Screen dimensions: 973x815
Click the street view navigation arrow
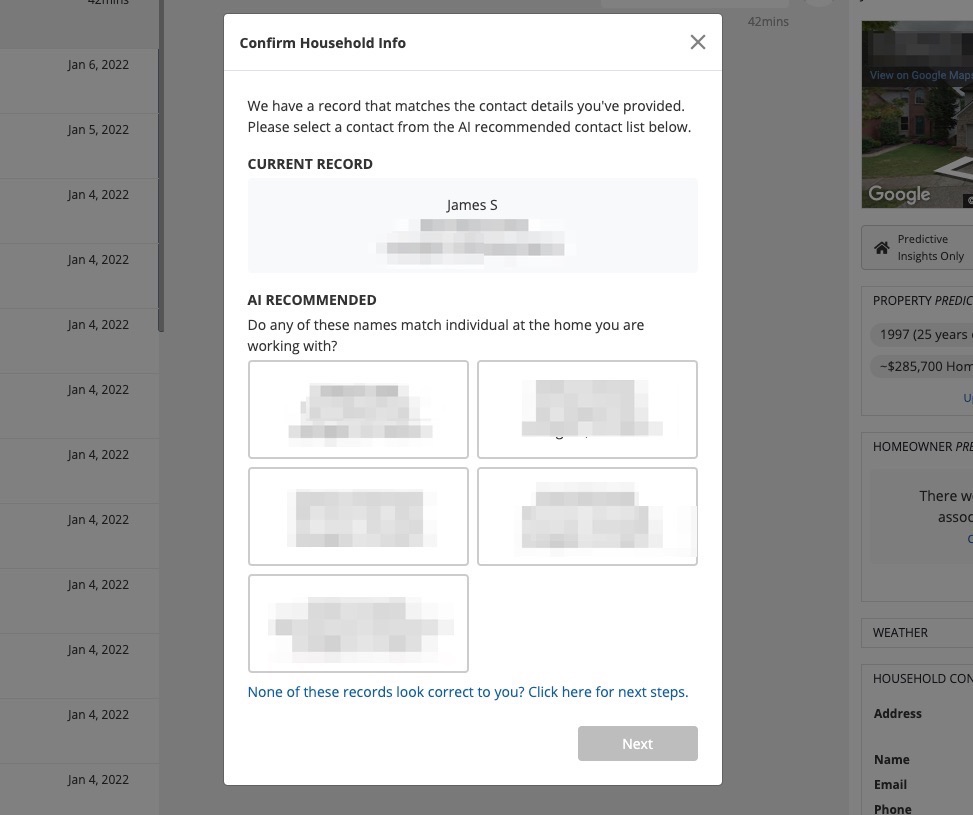coord(960,168)
